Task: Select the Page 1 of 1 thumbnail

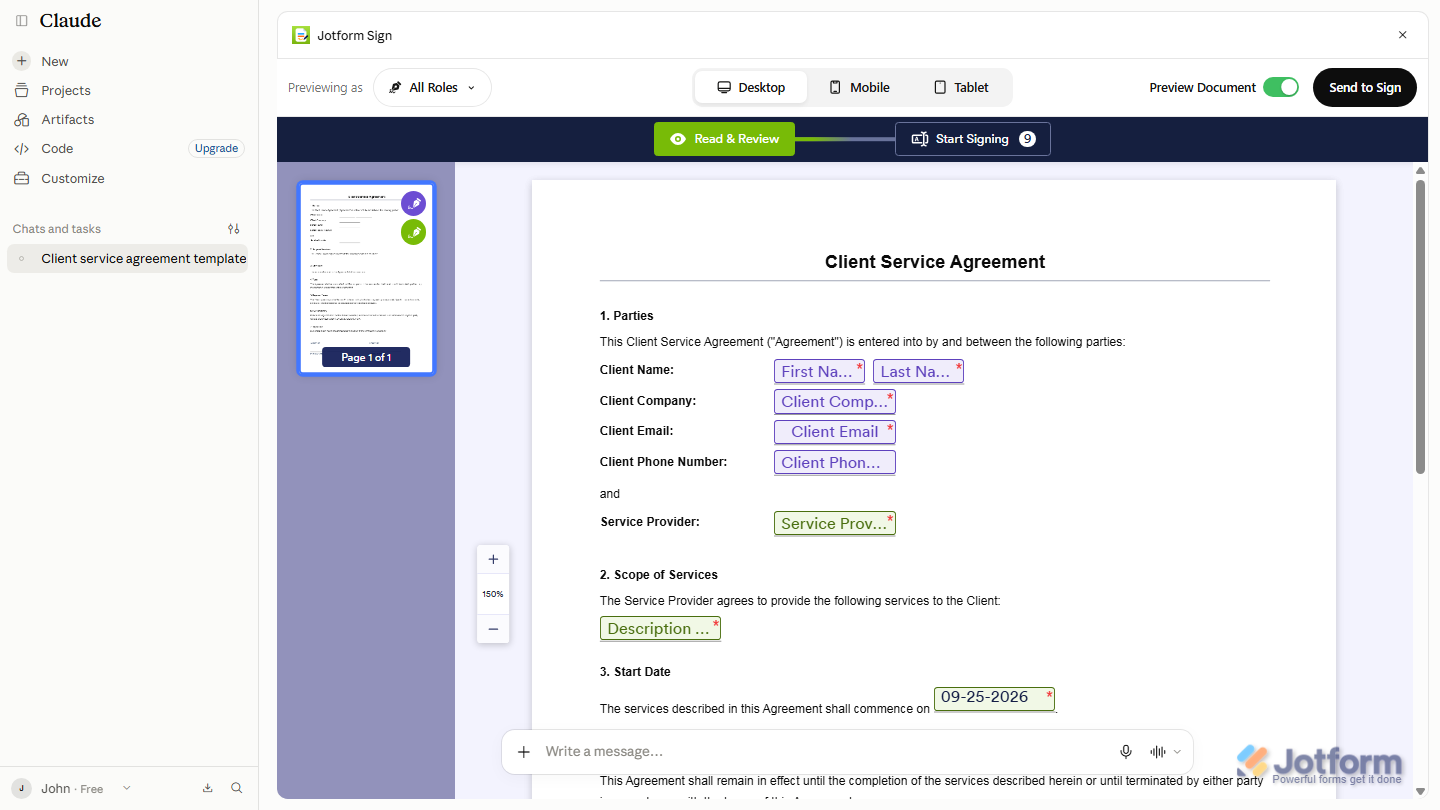Action: coord(366,278)
